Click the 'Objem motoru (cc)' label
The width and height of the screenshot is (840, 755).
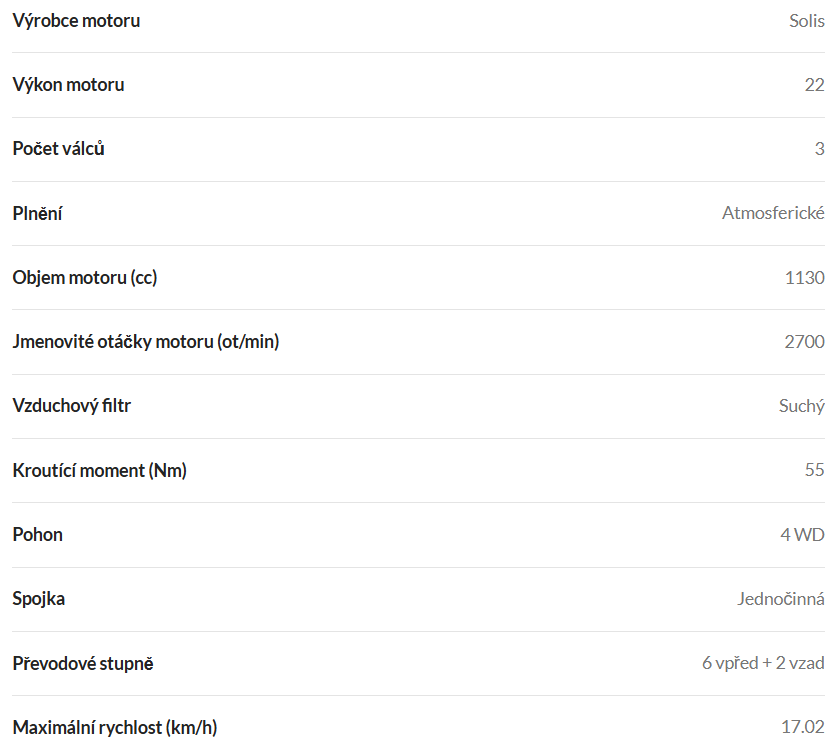(x=84, y=277)
